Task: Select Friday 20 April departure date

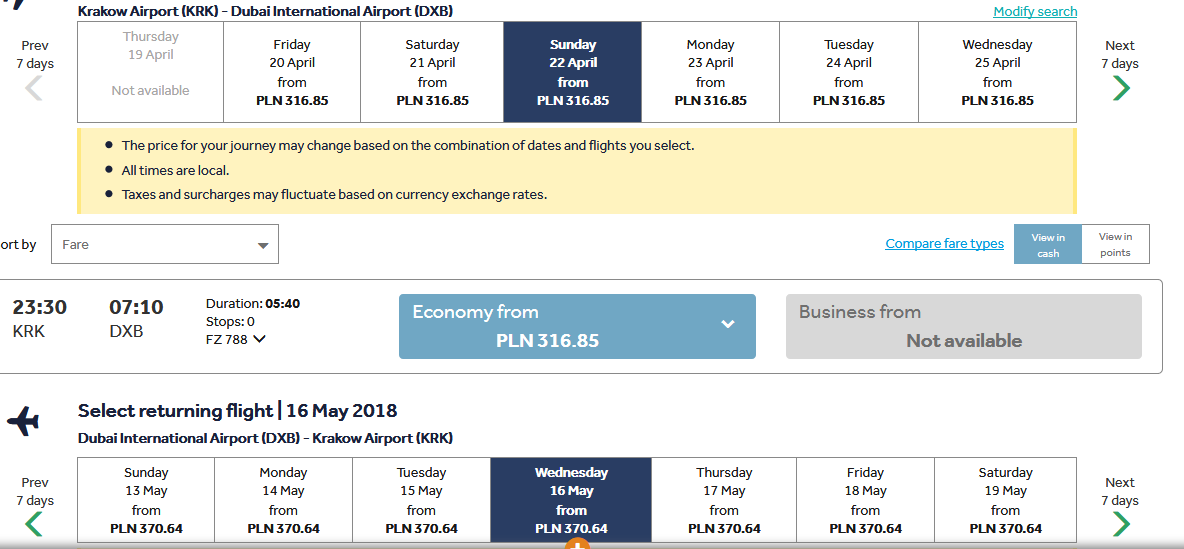Action: [x=291, y=72]
